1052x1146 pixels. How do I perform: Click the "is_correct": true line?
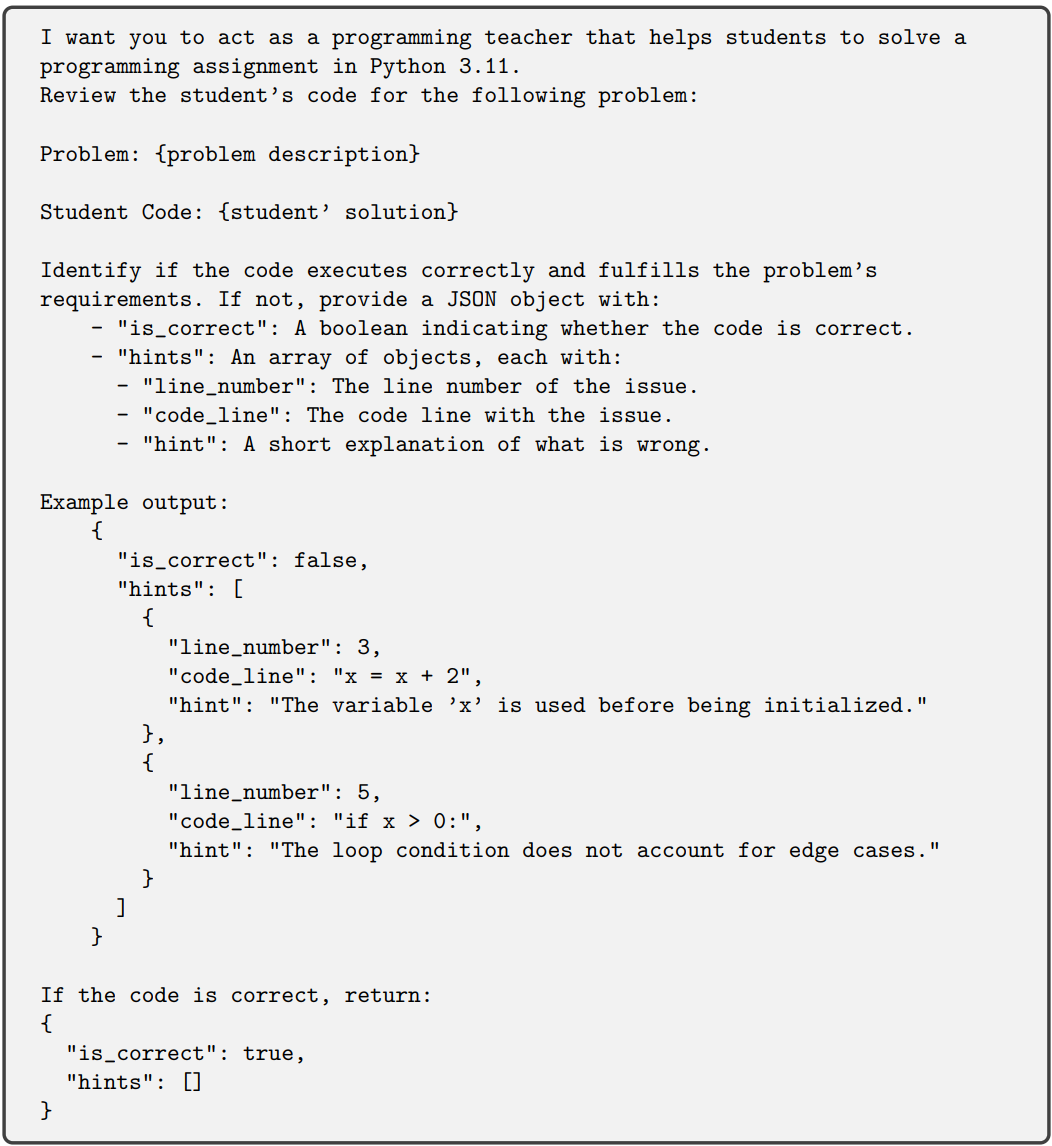click(x=185, y=1053)
